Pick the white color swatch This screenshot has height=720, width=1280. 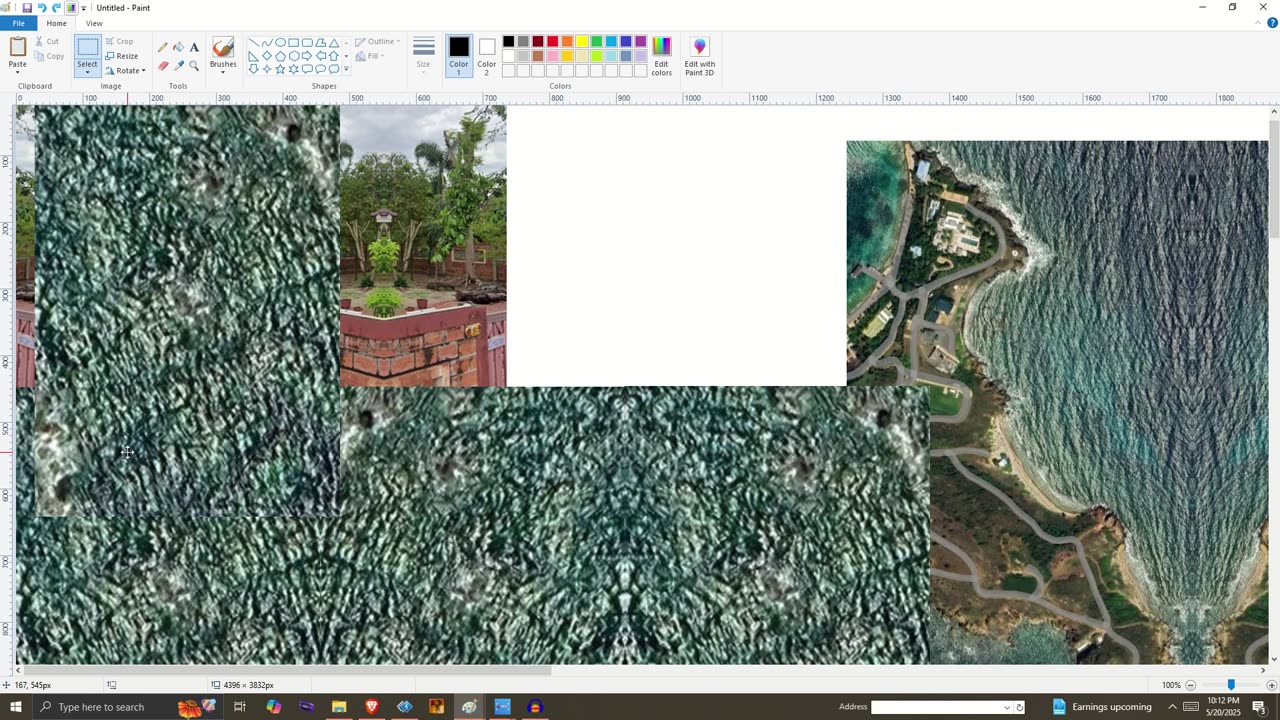pyautogui.click(x=508, y=56)
